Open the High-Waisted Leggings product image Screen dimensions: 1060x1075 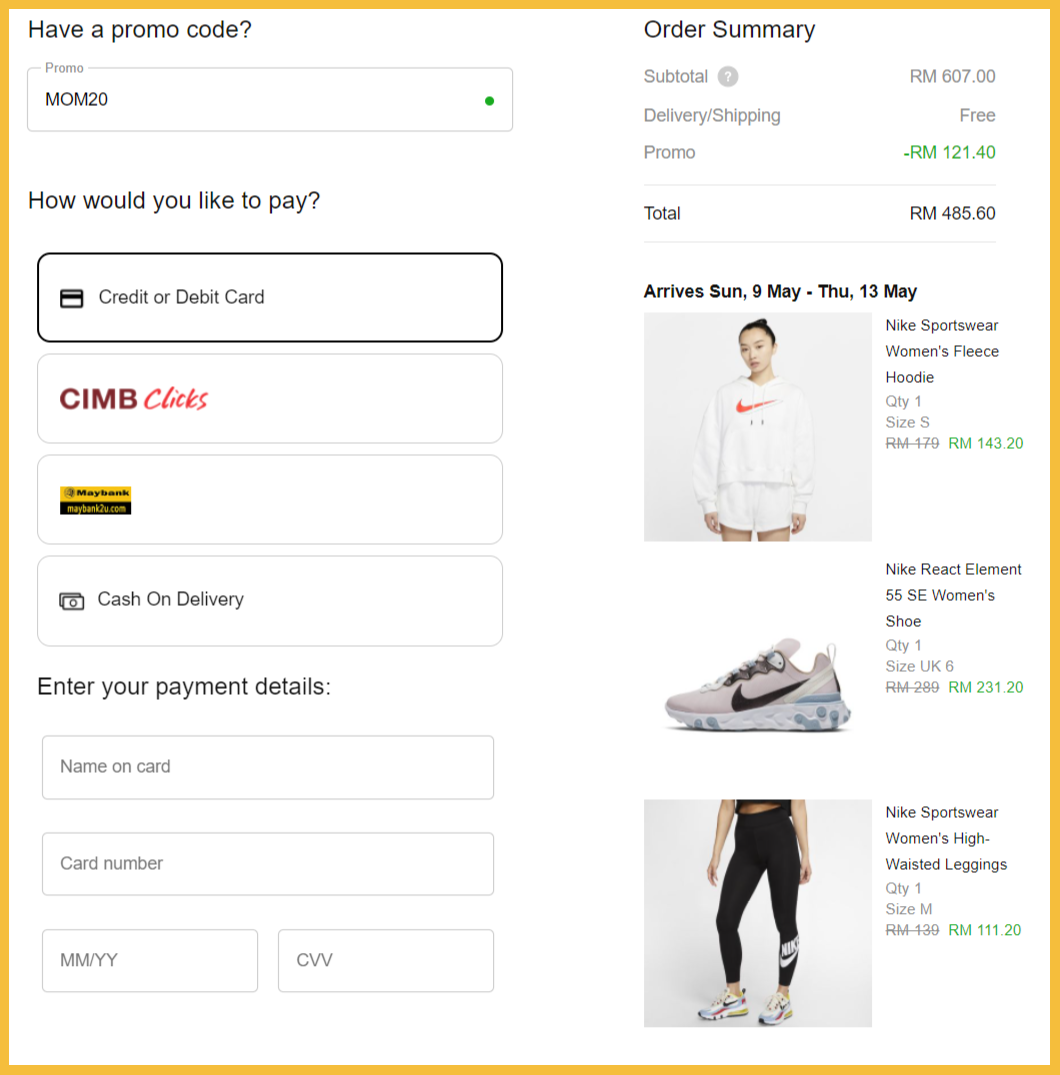tap(758, 913)
